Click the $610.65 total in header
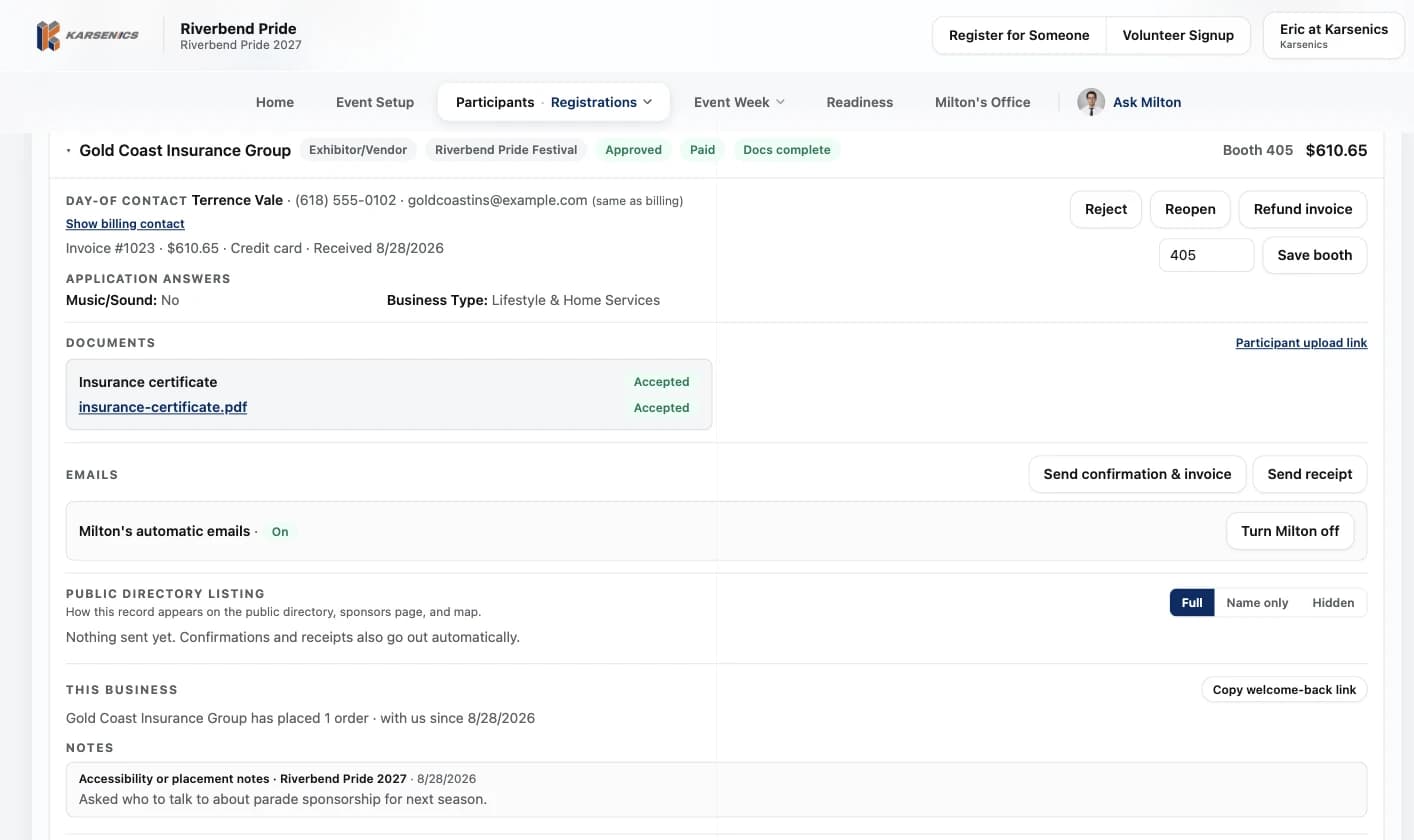The height and width of the screenshot is (840, 1414). (1336, 150)
